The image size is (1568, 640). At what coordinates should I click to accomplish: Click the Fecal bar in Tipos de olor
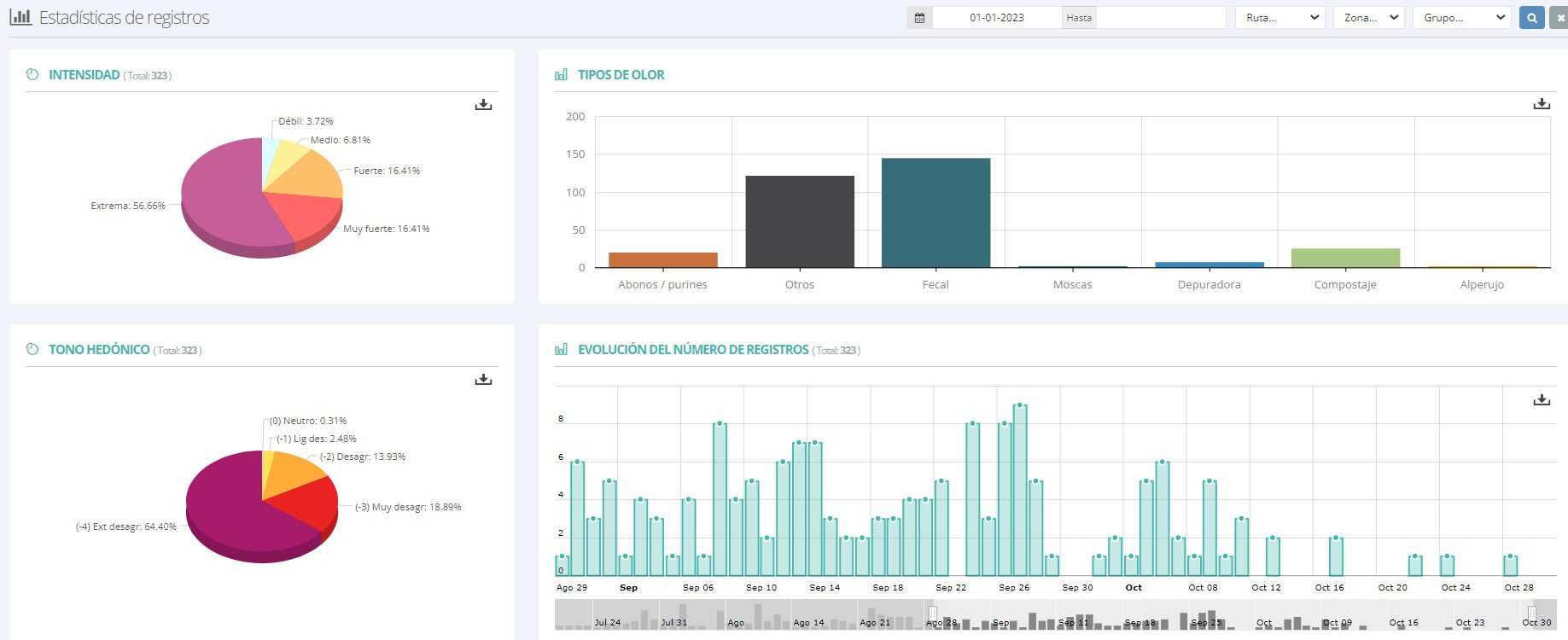coord(936,212)
